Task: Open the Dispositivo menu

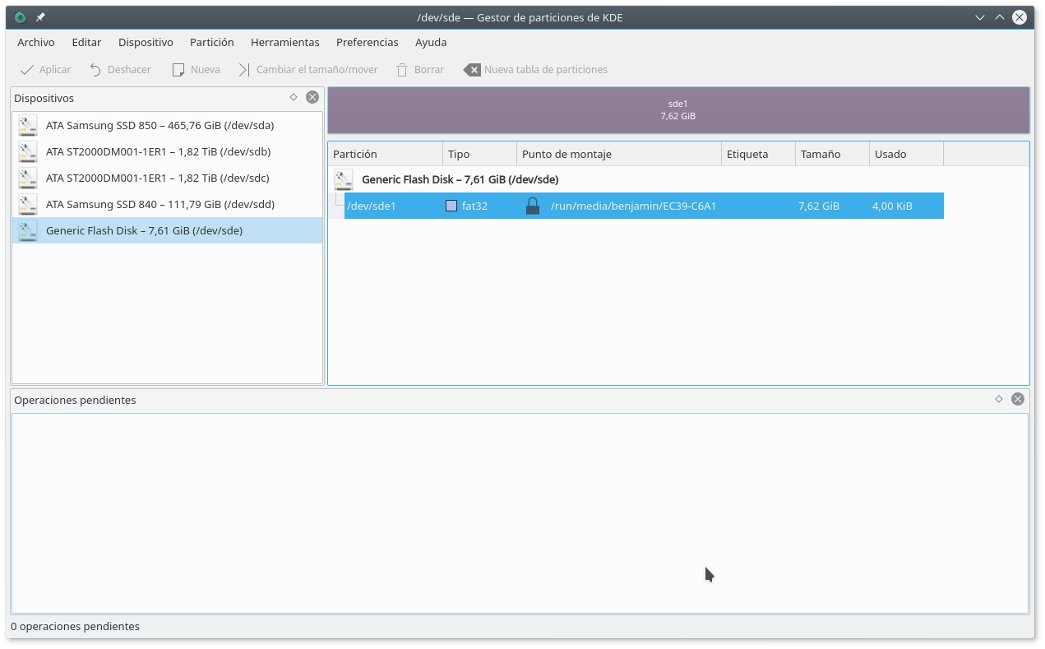Action: [145, 42]
